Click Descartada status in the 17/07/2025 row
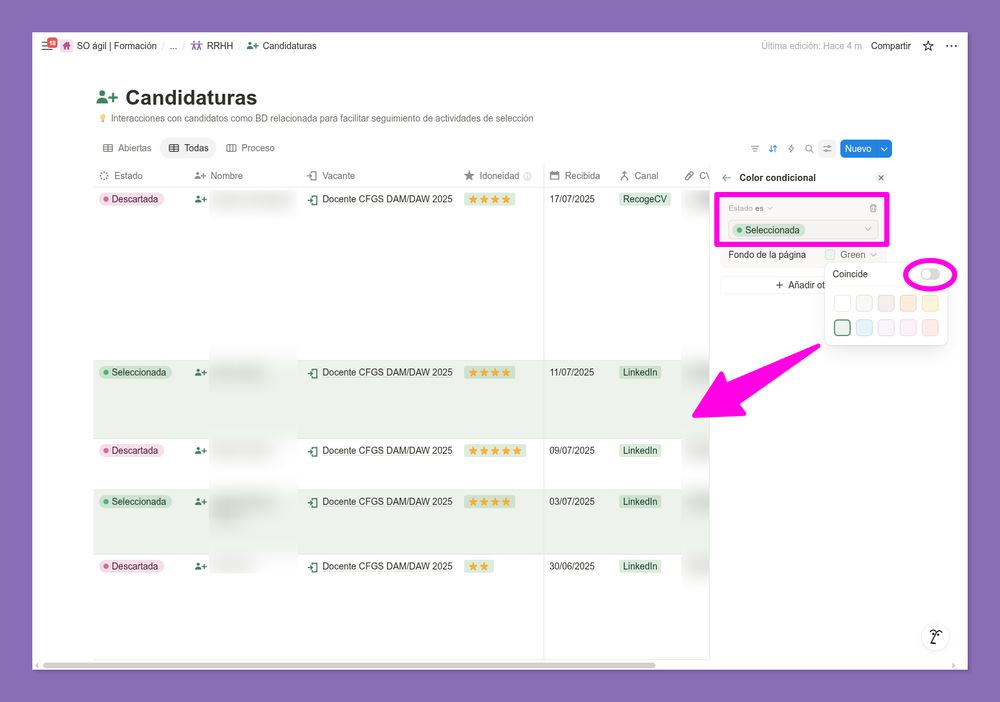Viewport: 1000px width, 702px height. tap(131, 200)
